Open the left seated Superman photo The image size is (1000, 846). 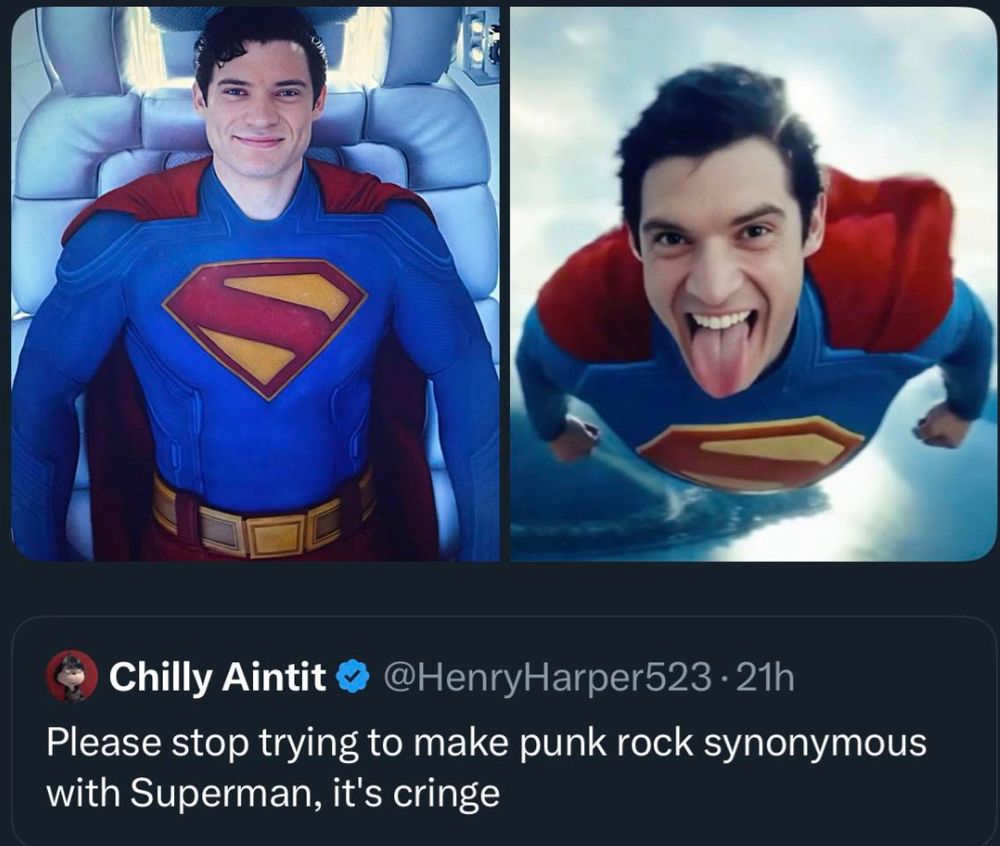255,284
